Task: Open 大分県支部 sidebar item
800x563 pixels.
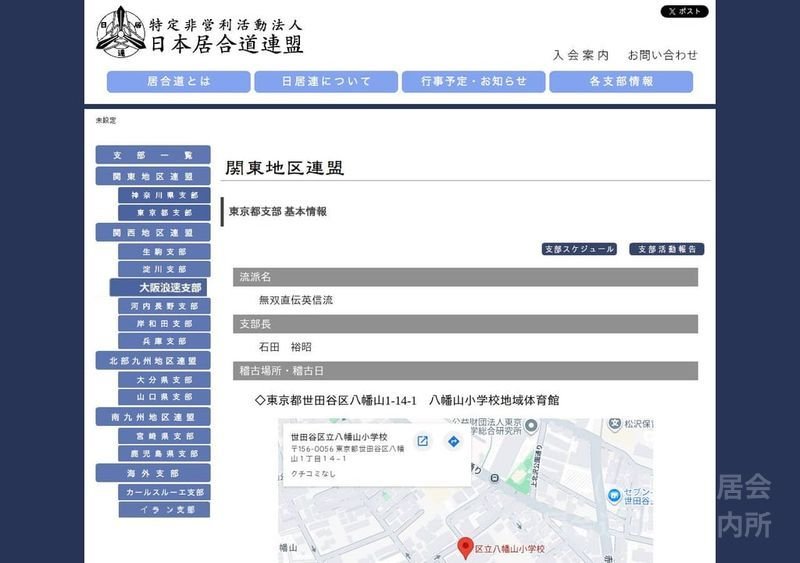Action: 164,380
